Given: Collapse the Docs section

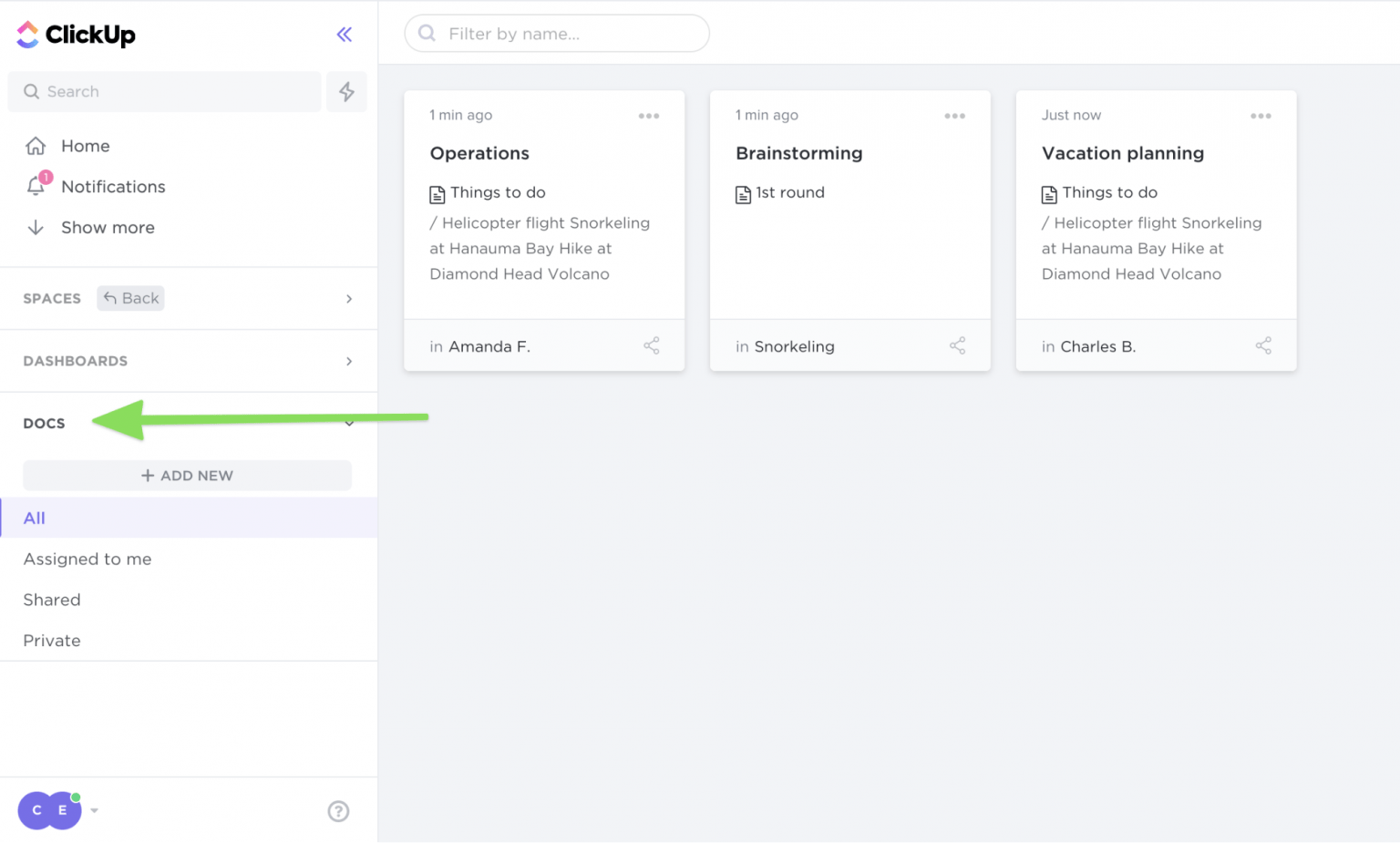Looking at the screenshot, I should click(x=348, y=423).
